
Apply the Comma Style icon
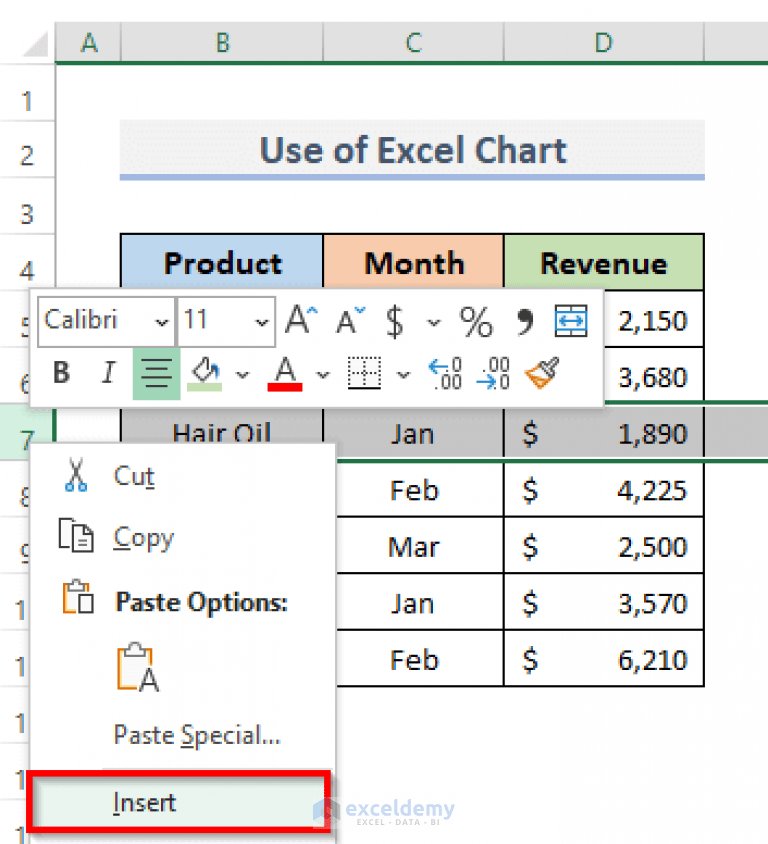521,320
